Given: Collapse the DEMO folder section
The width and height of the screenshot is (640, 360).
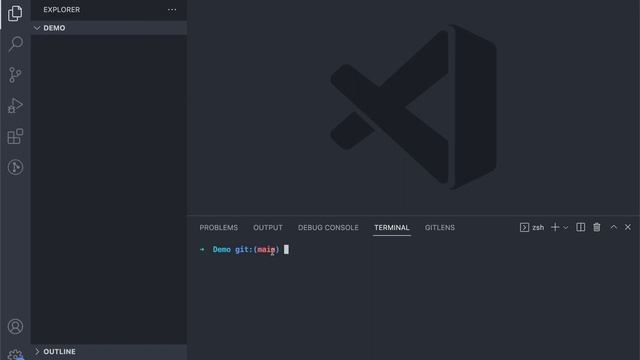Looking at the screenshot, I should coord(109,28).
